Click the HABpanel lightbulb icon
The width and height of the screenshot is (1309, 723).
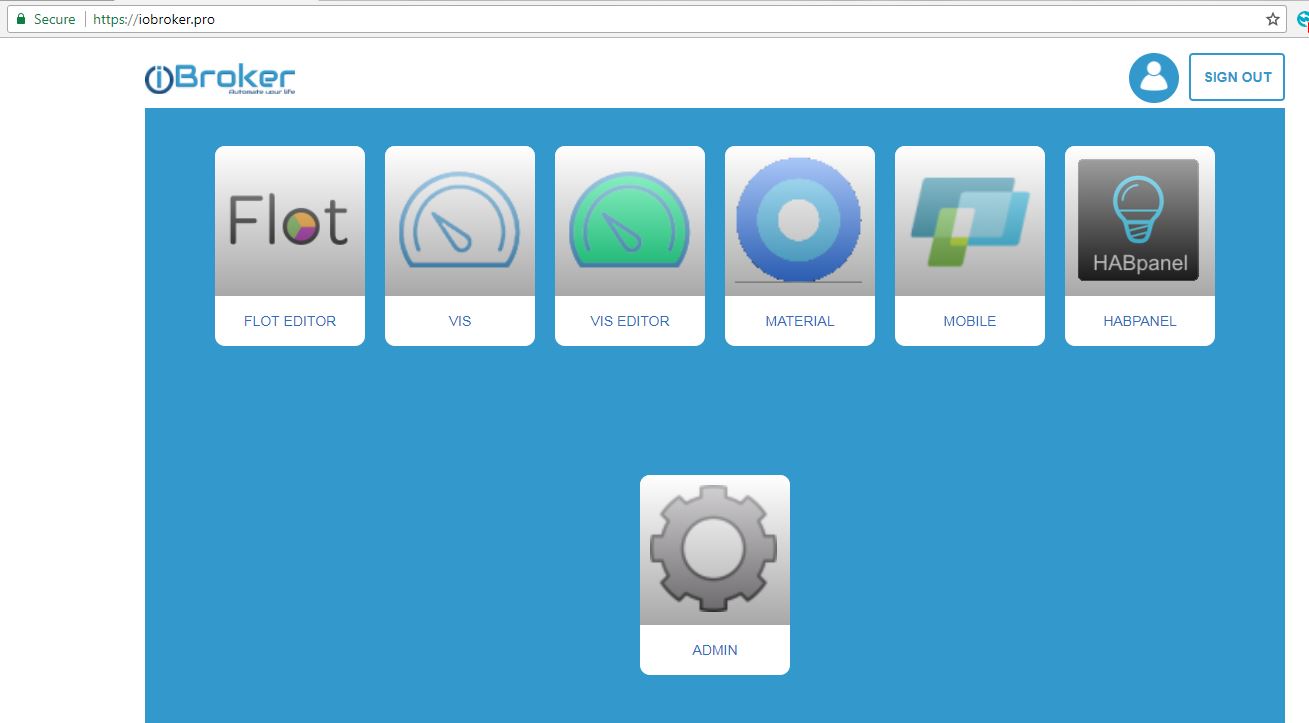pos(1139,221)
